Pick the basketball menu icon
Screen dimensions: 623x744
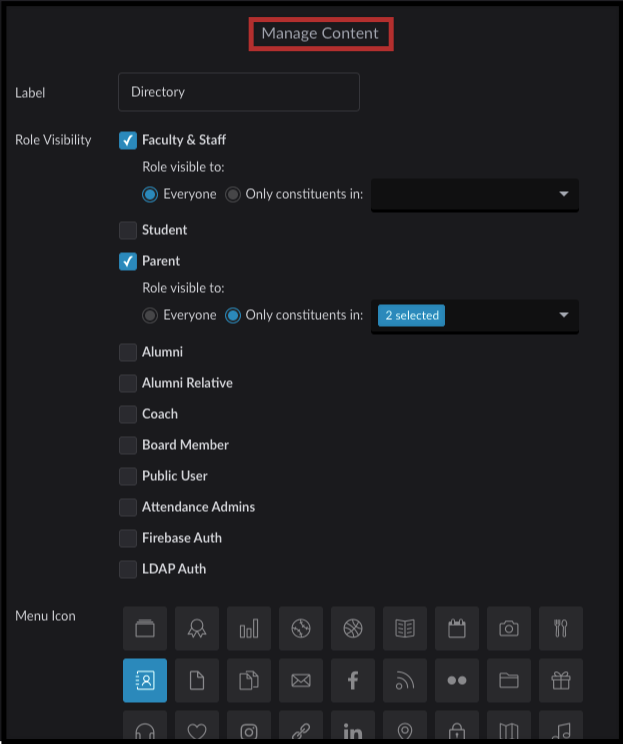353,628
